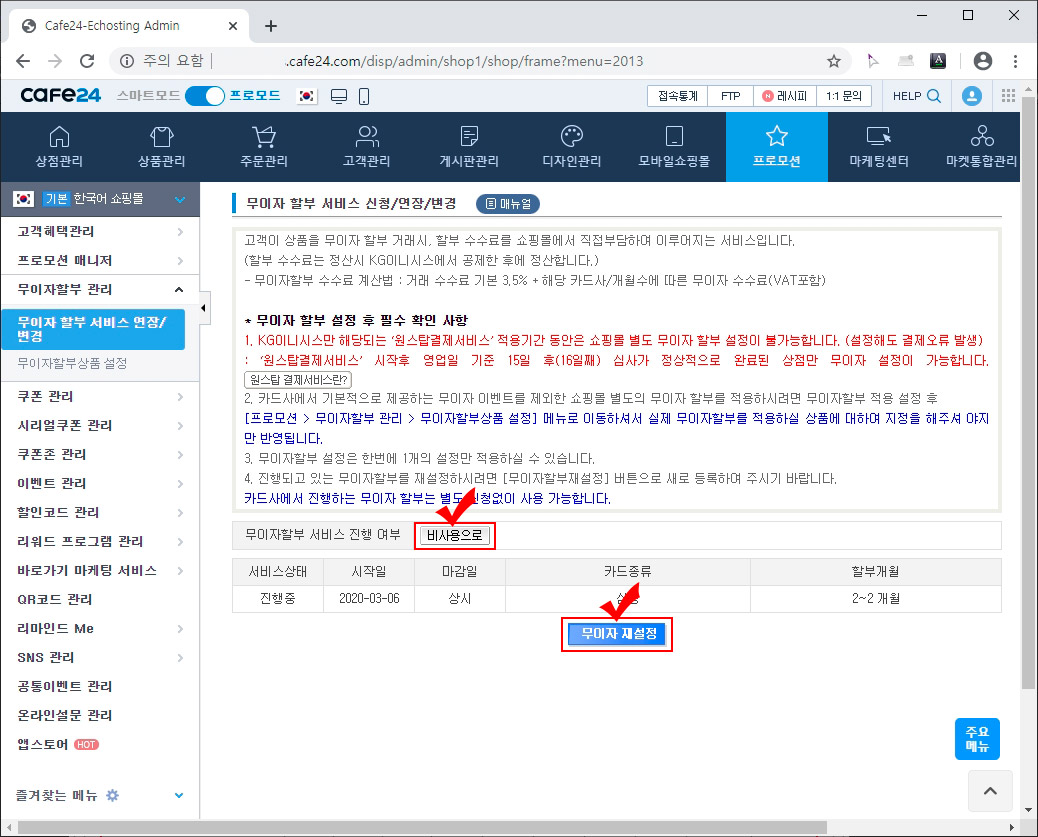1038x837 pixels.
Task: Expand 쿠폰 관리 menu
Action: pyautogui.click(x=100, y=397)
